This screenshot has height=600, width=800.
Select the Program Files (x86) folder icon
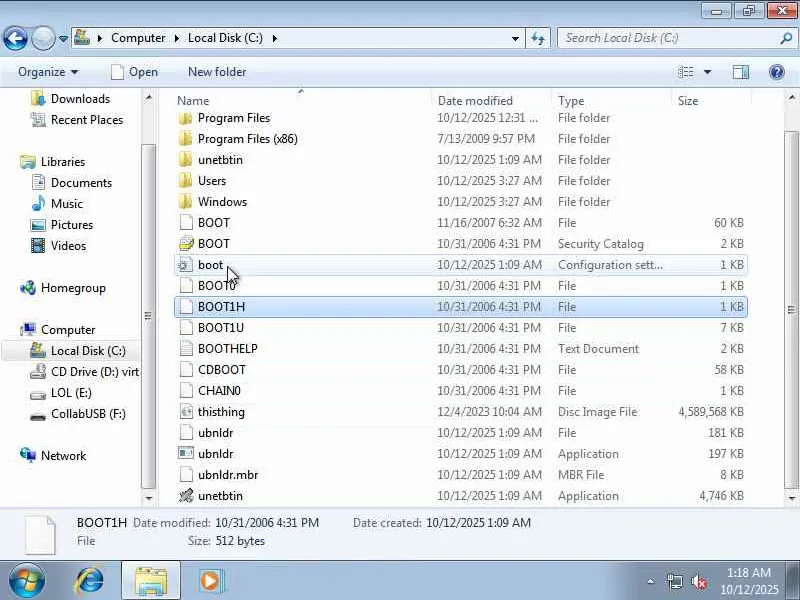186,139
